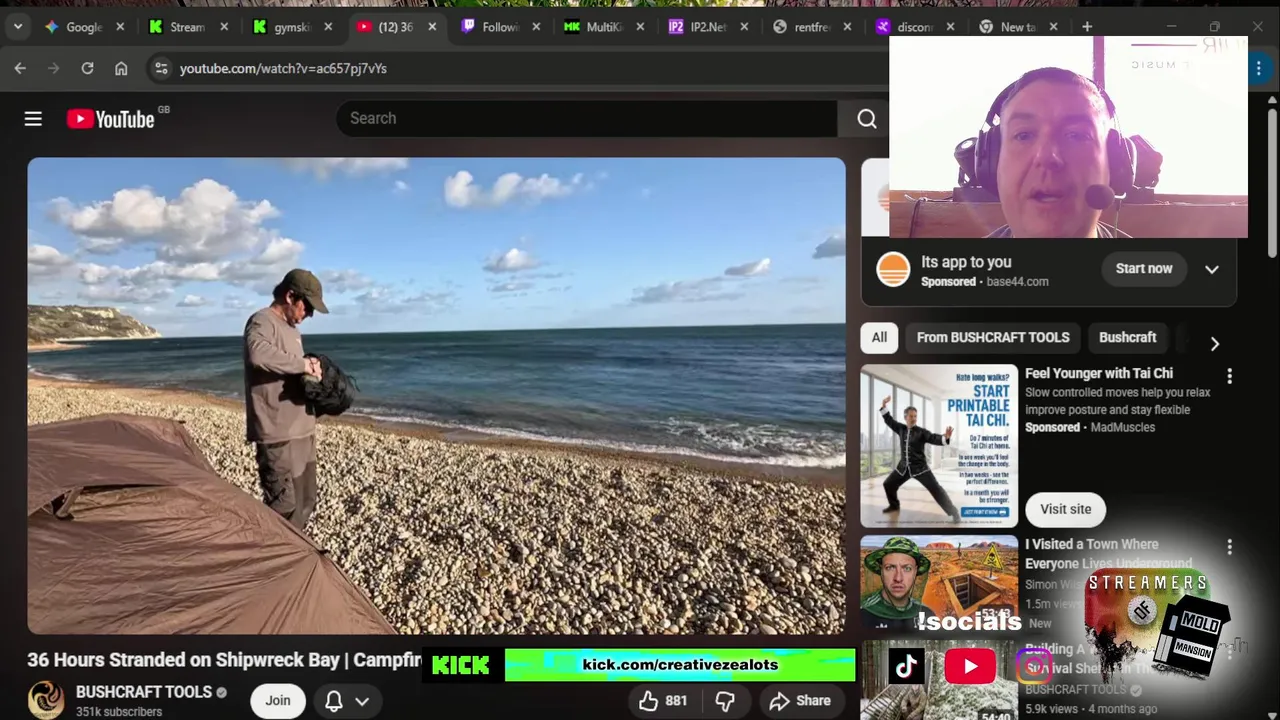Image resolution: width=1280 pixels, height=720 pixels.
Task: Expand the notification options chevron
Action: pos(362,702)
